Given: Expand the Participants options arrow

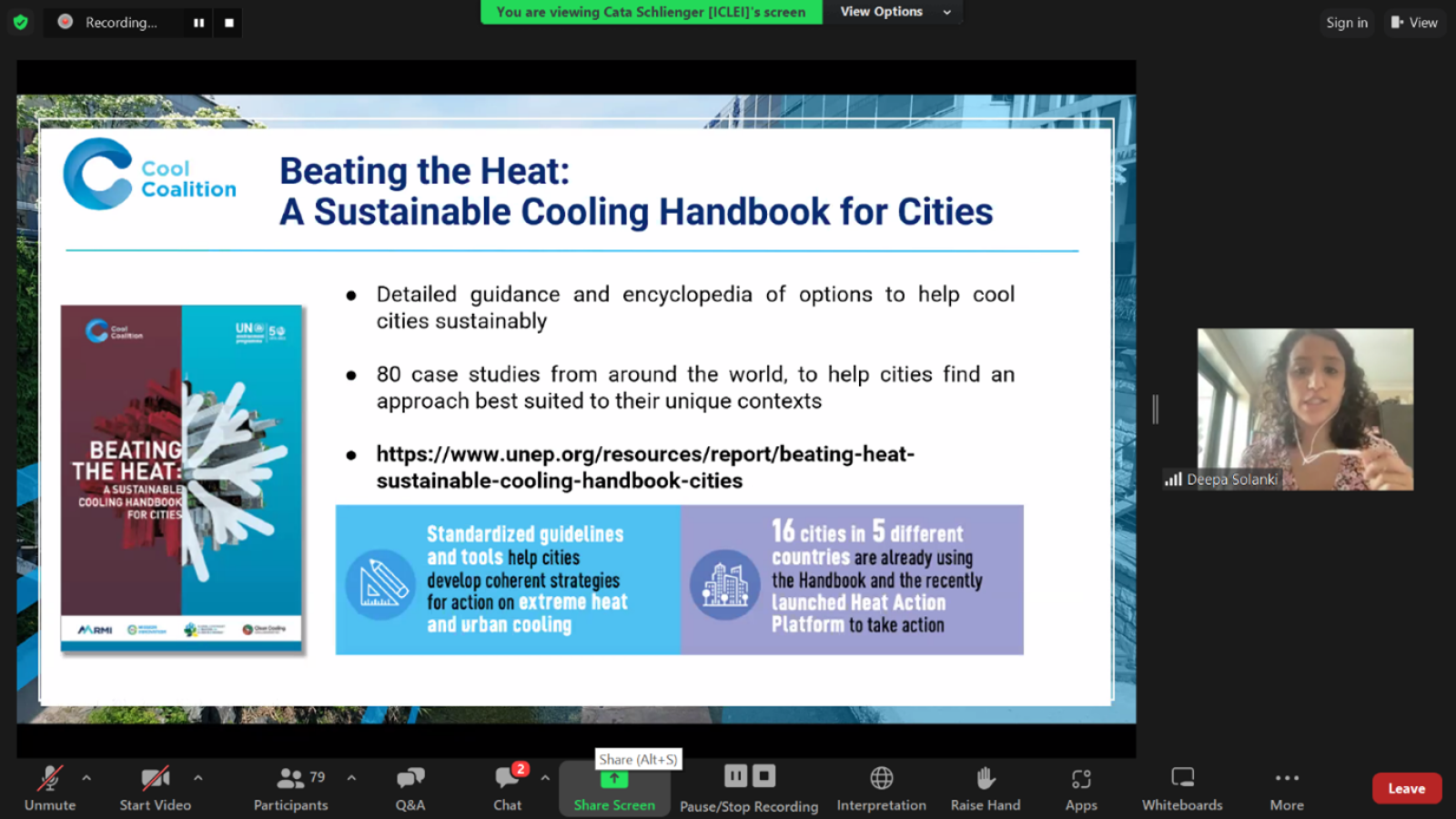Looking at the screenshot, I should pyautogui.click(x=351, y=778).
